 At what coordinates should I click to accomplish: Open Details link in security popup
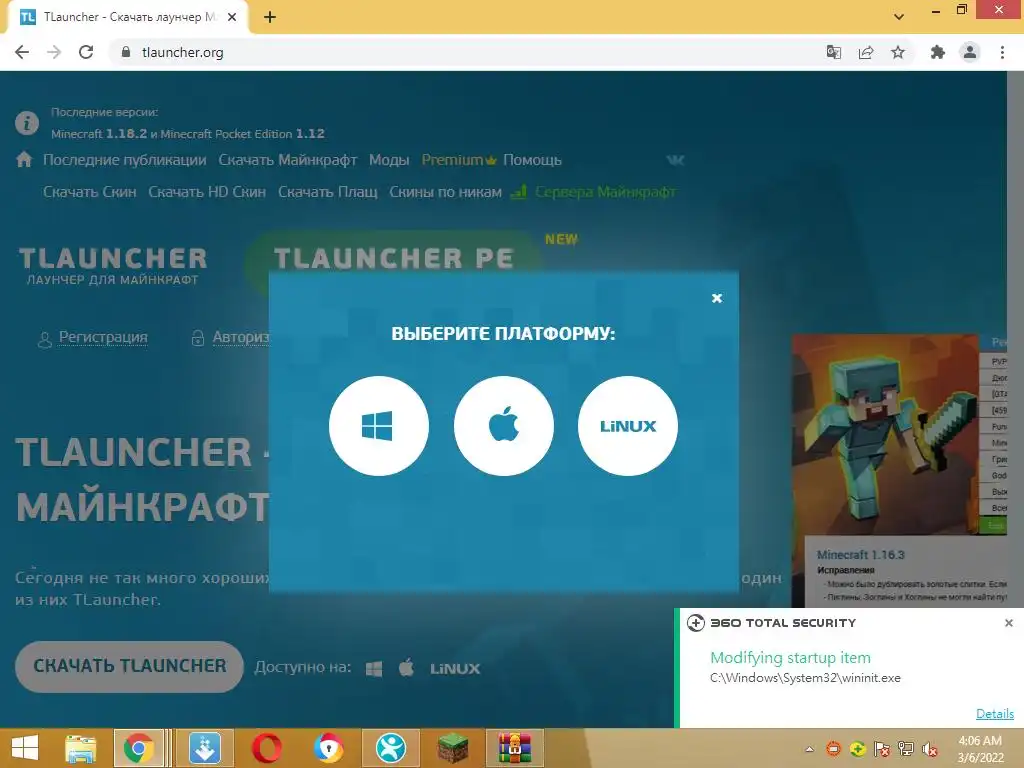(995, 714)
